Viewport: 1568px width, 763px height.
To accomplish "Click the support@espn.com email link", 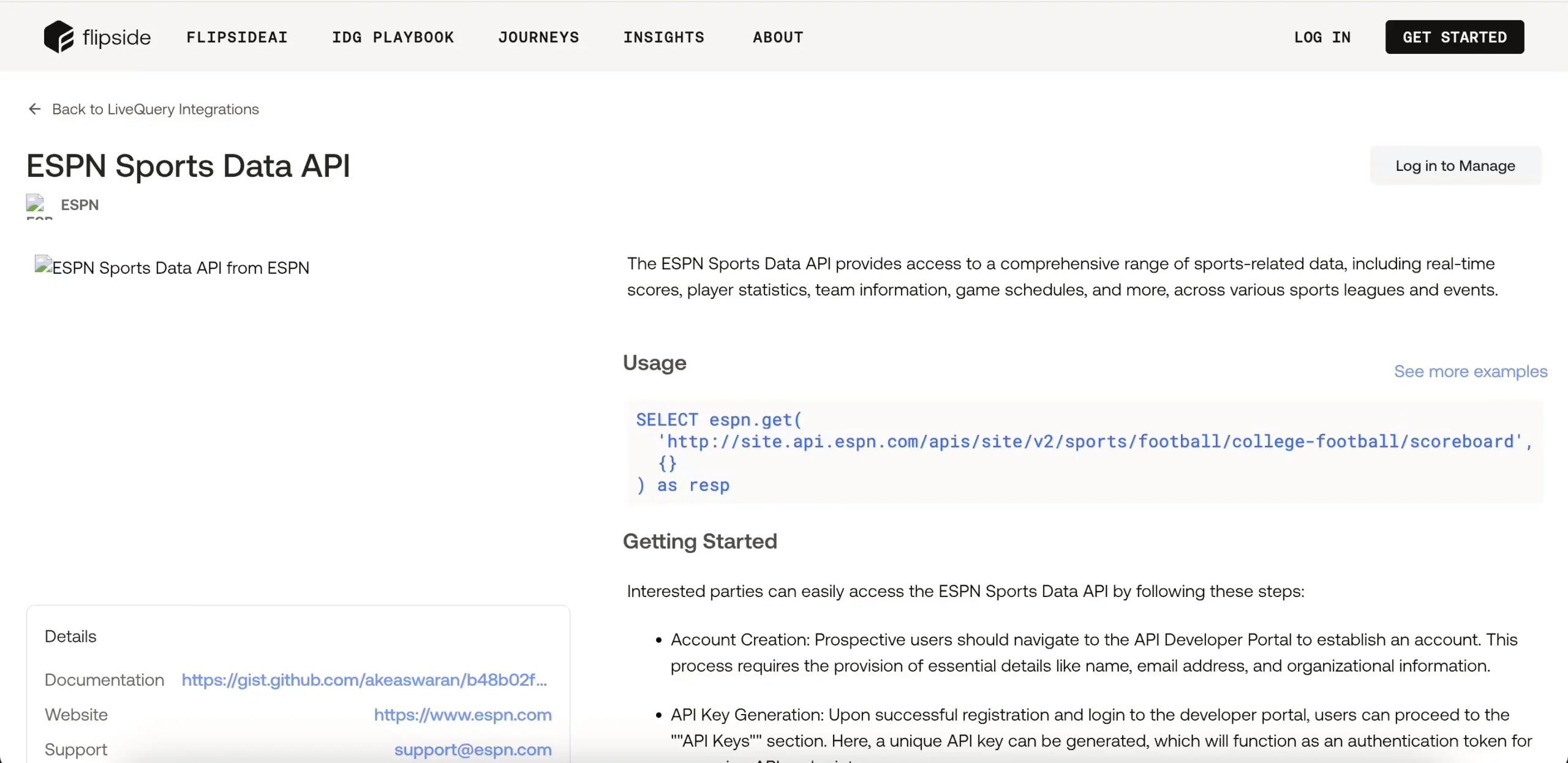I will 473,750.
